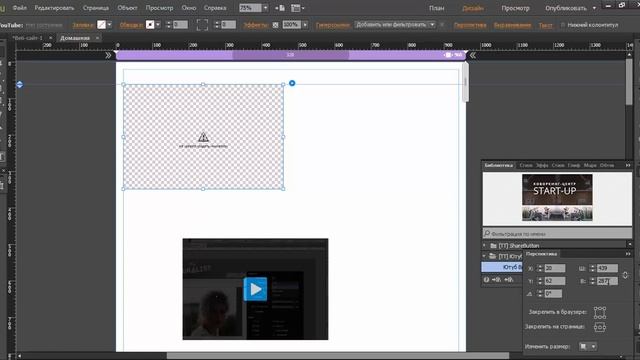Switch to План mode
640x360 pixels.
click(x=436, y=8)
